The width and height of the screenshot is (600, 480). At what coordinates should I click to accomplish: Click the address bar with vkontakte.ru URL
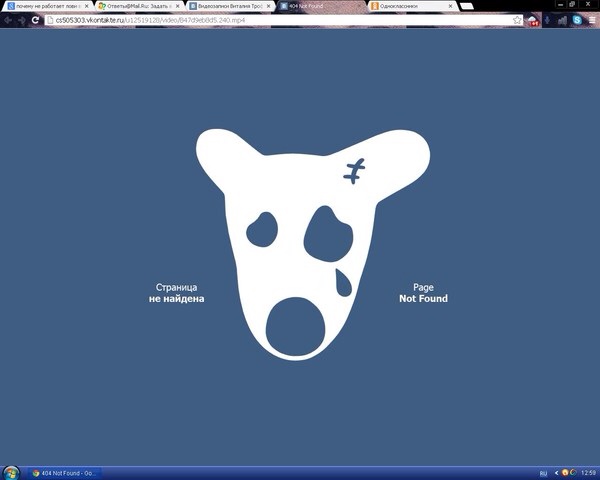click(283, 20)
